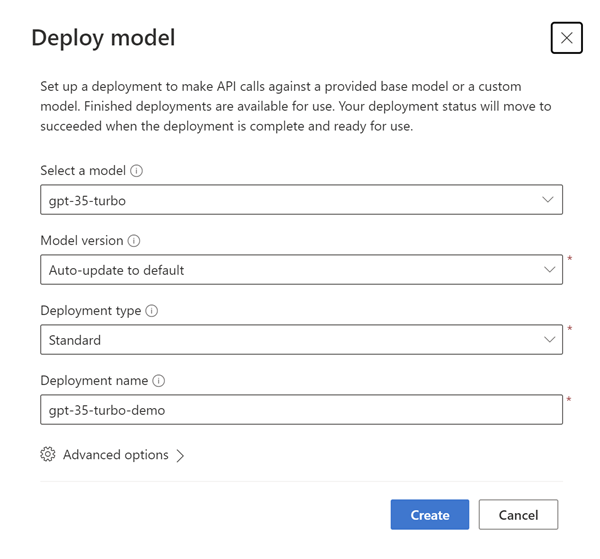600x559 pixels.
Task: Click the Model version label text
Action: tap(82, 241)
